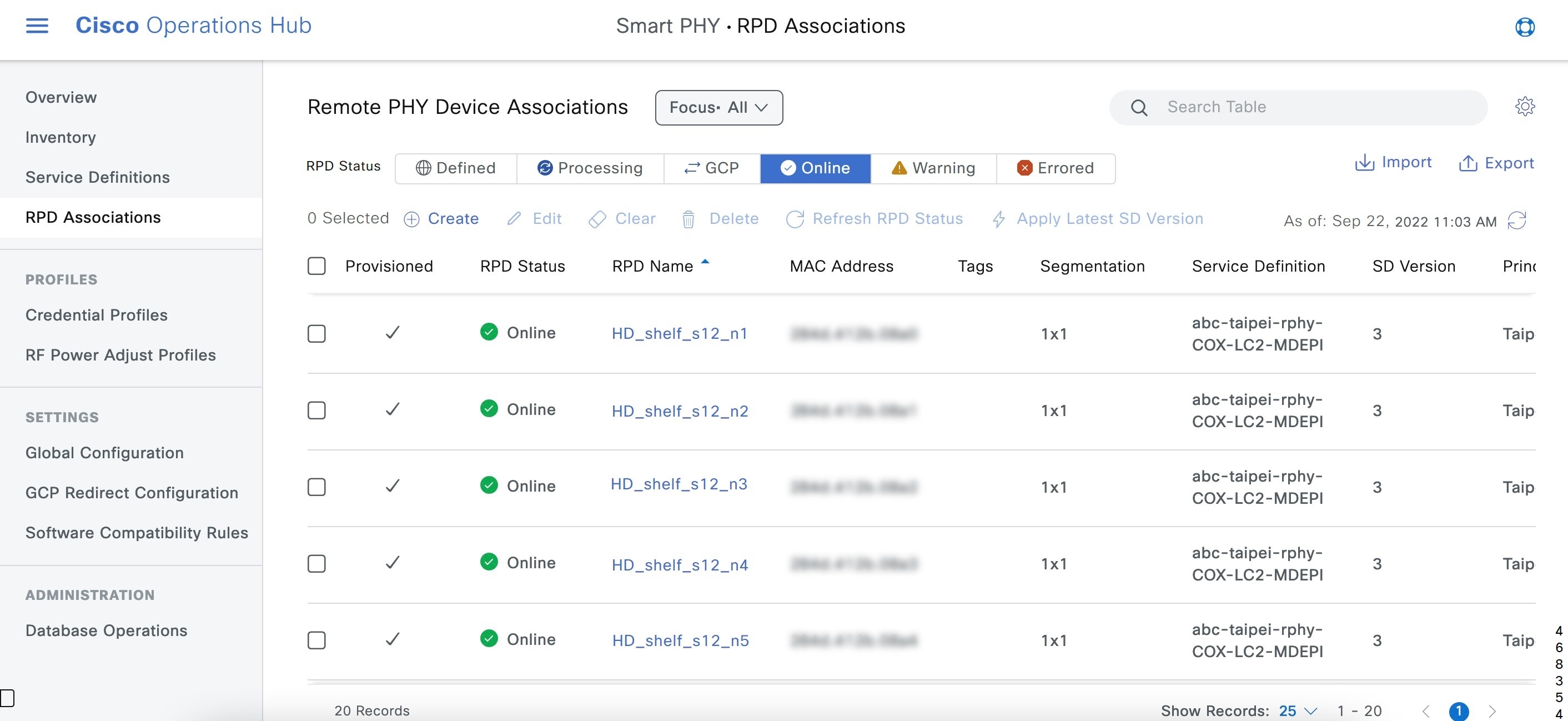Click the search magnifier icon
This screenshot has width=1568, height=721.
click(1139, 108)
